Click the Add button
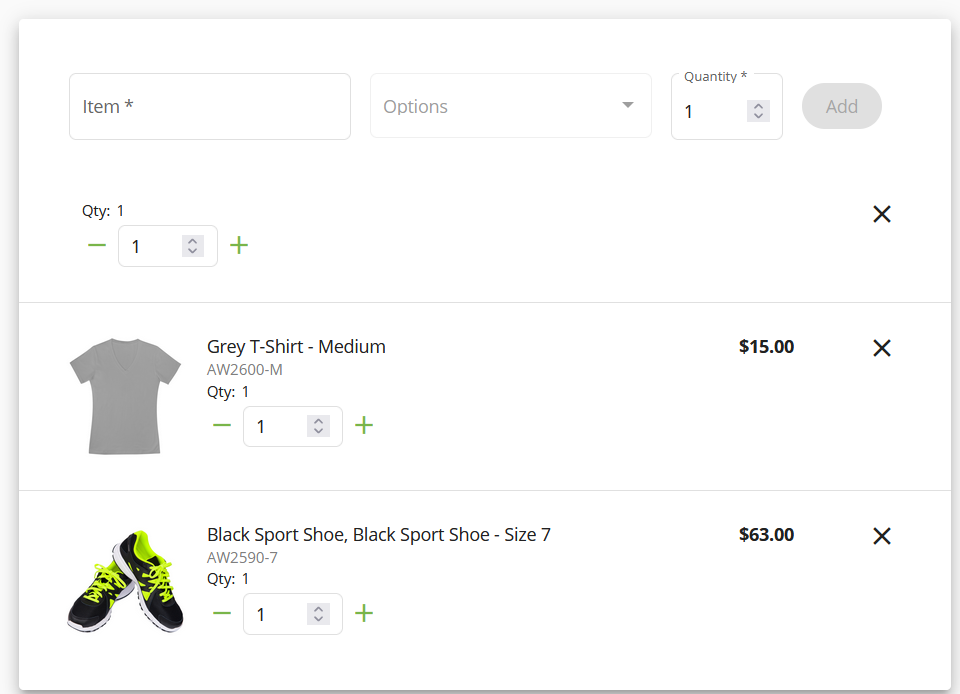Screen dimensions: 960x694 pos(841,106)
